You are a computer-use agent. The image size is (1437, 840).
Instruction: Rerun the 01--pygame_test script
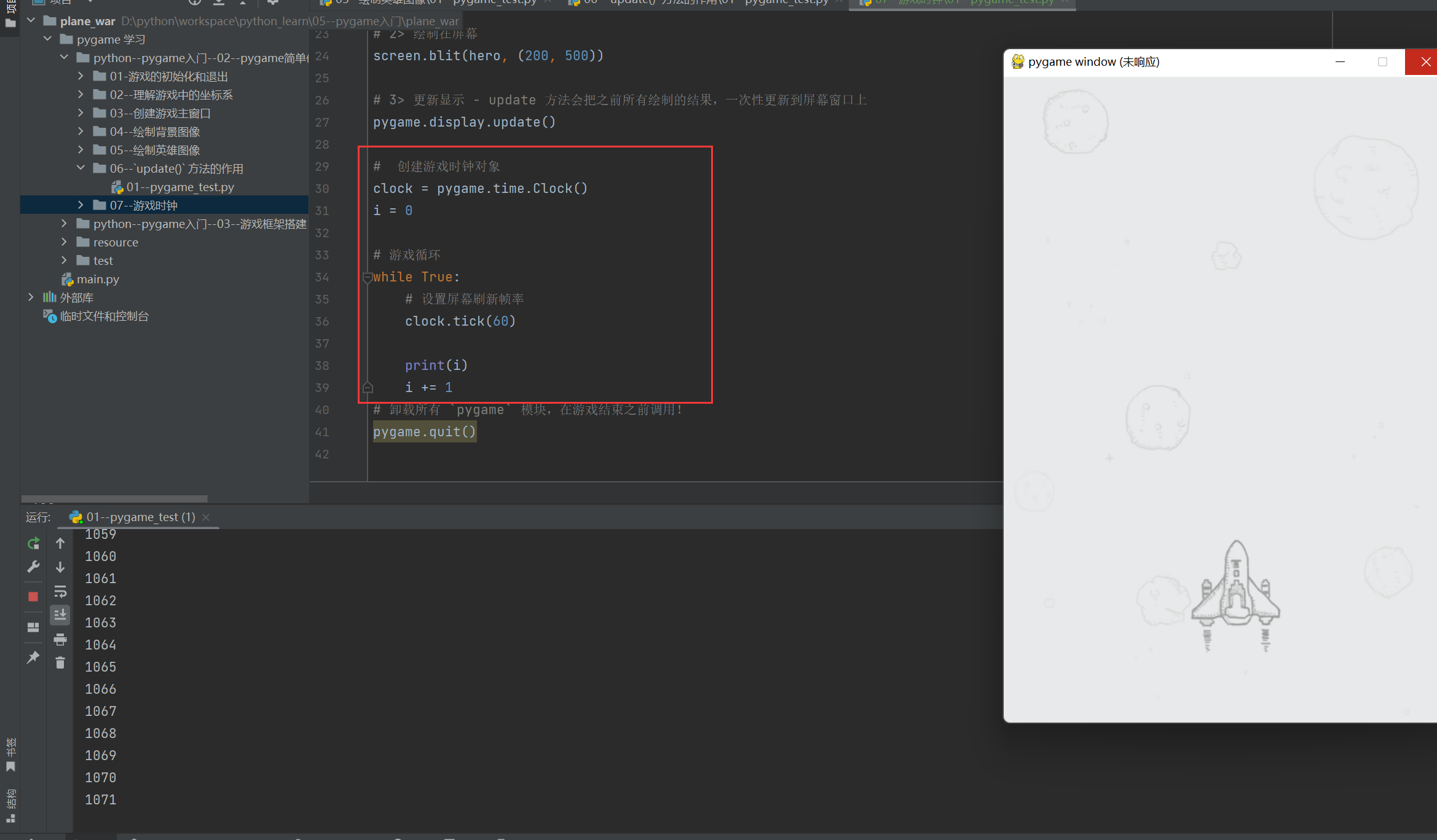point(33,543)
